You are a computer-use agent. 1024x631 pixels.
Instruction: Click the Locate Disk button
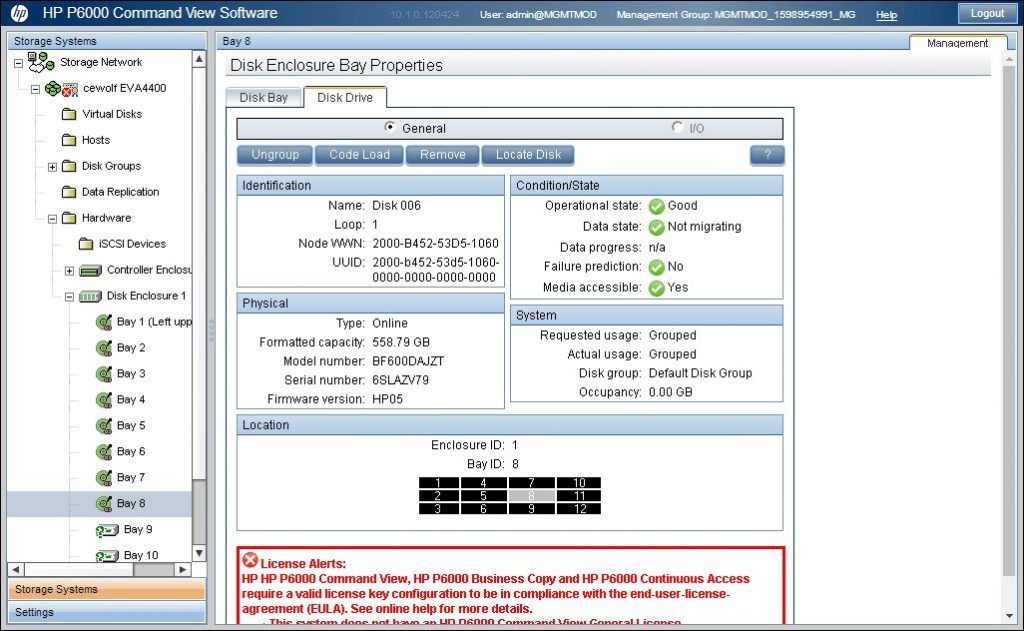528,155
